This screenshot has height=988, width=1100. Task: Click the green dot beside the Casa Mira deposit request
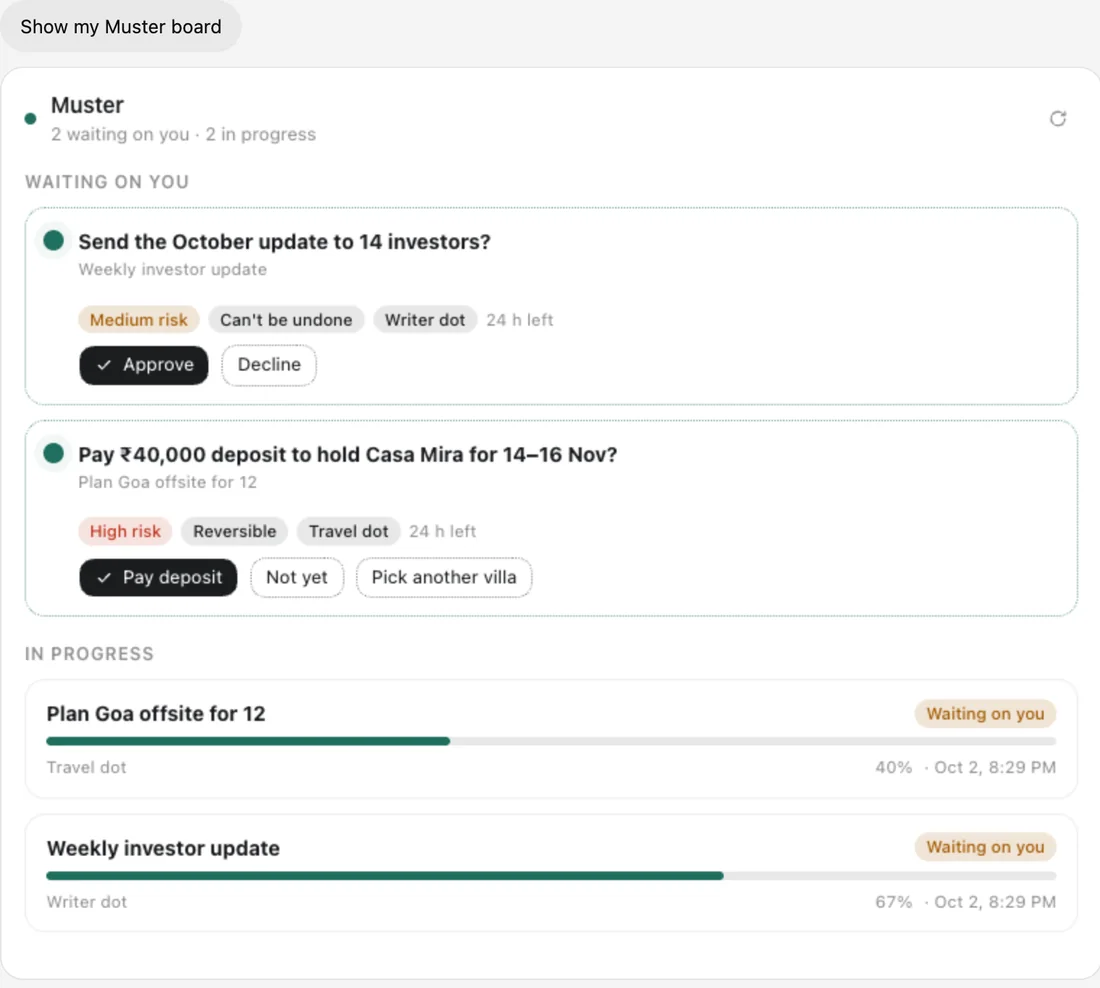pos(53,453)
